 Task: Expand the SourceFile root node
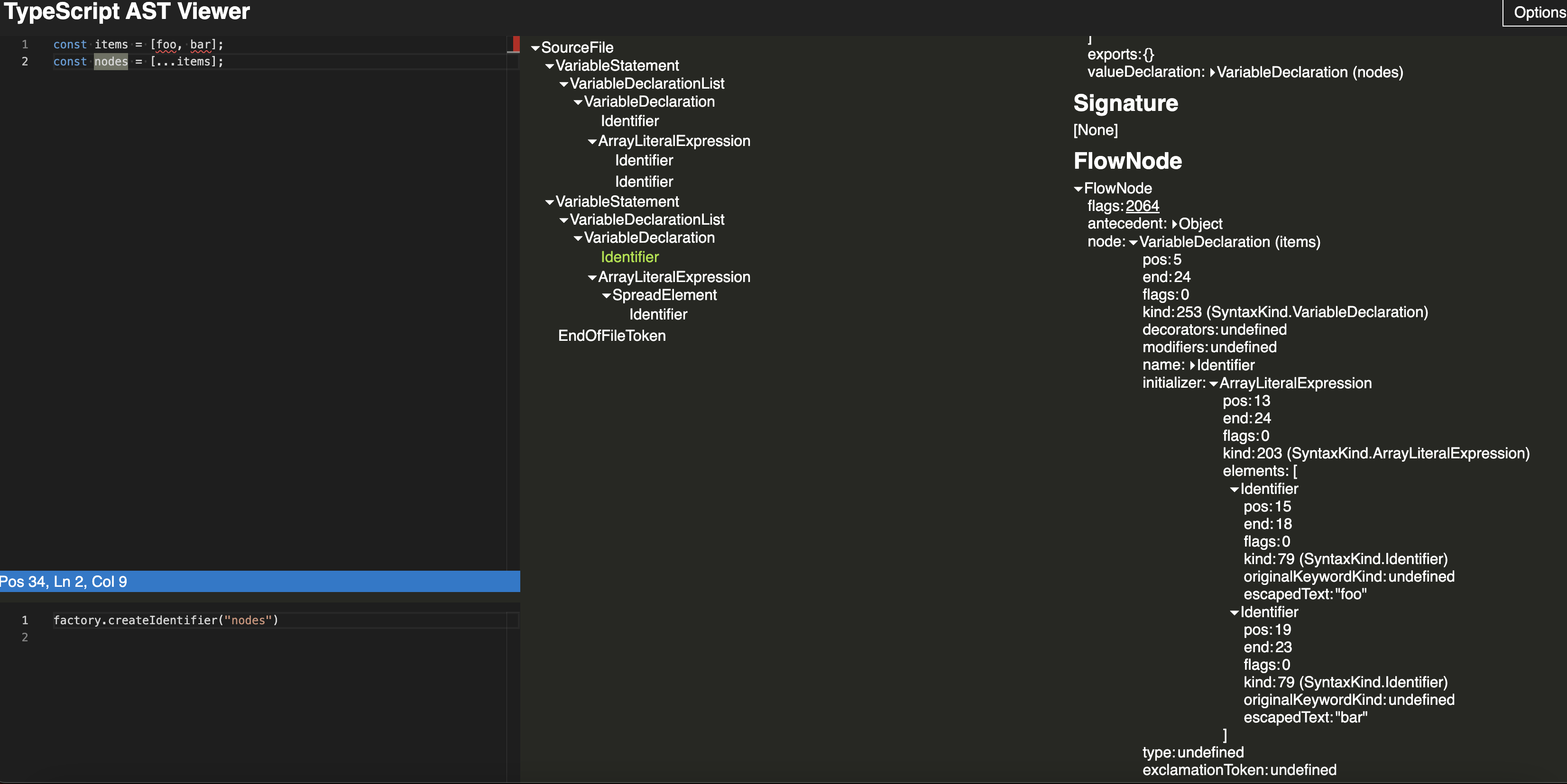[x=536, y=46]
